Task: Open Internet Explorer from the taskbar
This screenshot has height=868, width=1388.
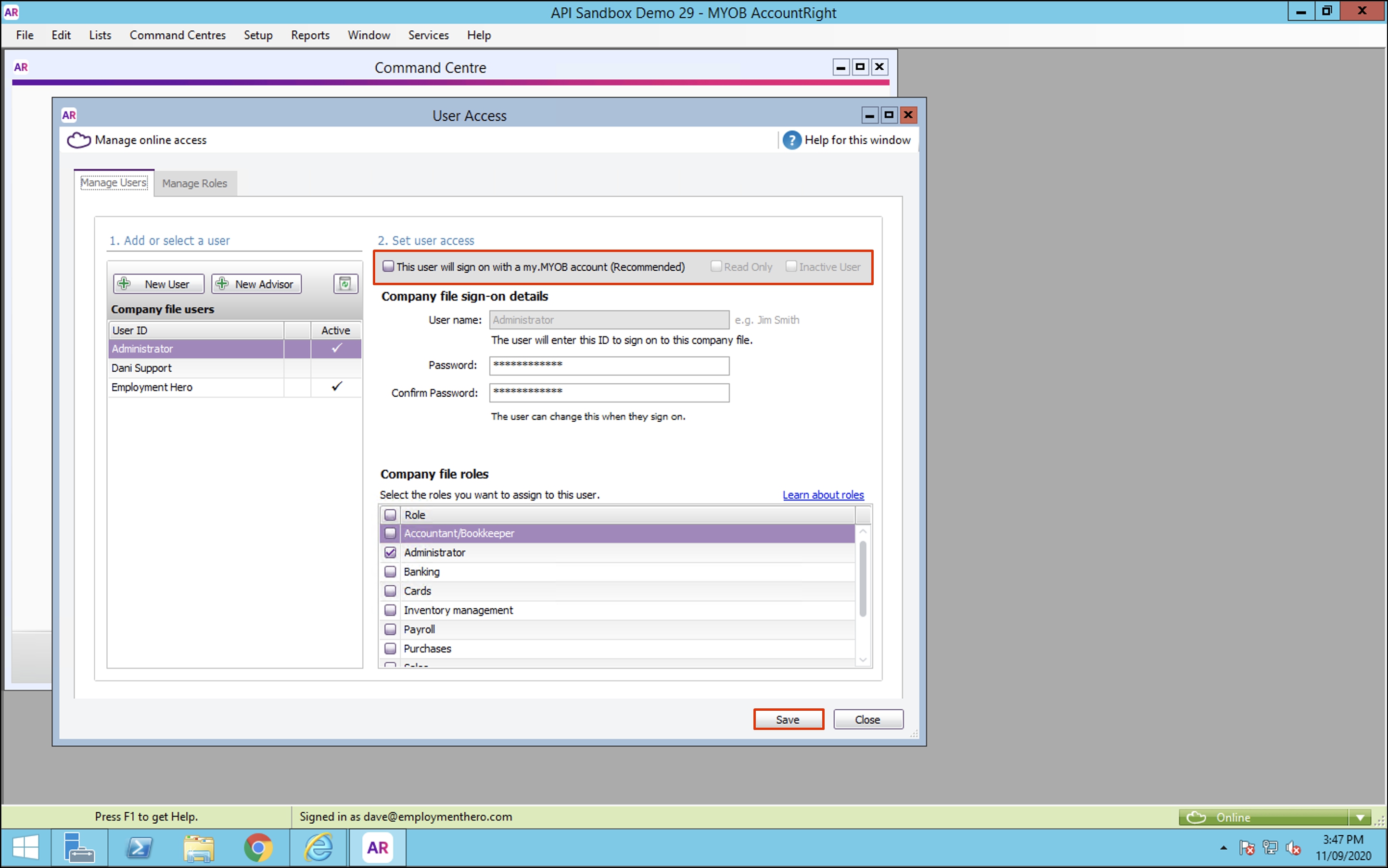Action: click(x=318, y=847)
